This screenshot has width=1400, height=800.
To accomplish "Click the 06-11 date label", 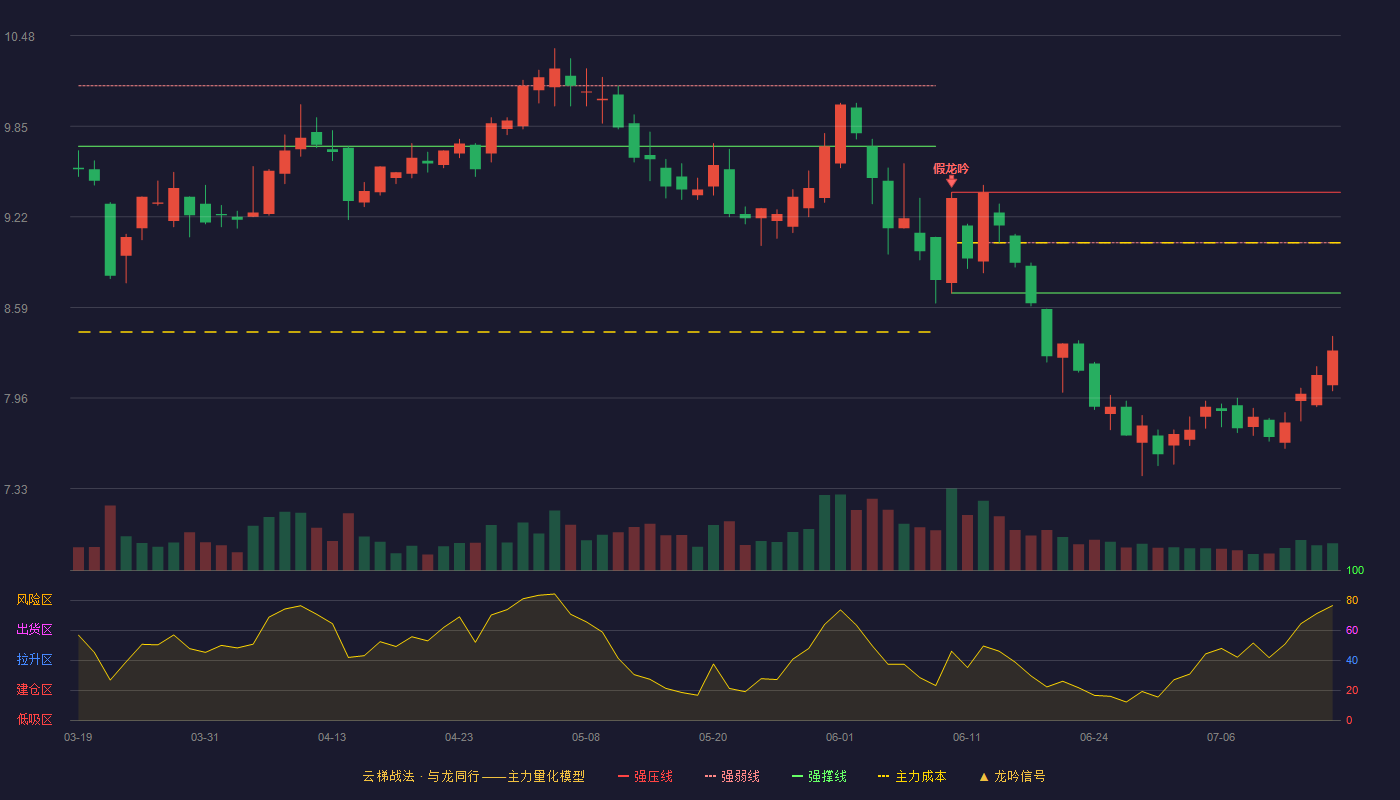I will [x=967, y=737].
